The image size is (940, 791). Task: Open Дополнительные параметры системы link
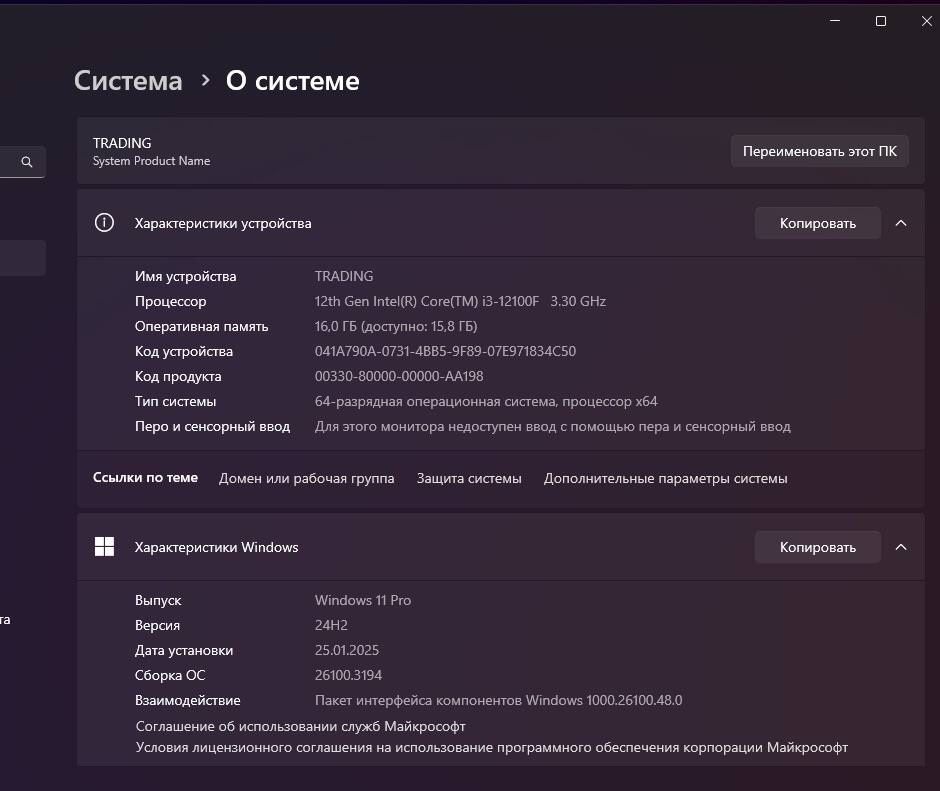tap(665, 479)
